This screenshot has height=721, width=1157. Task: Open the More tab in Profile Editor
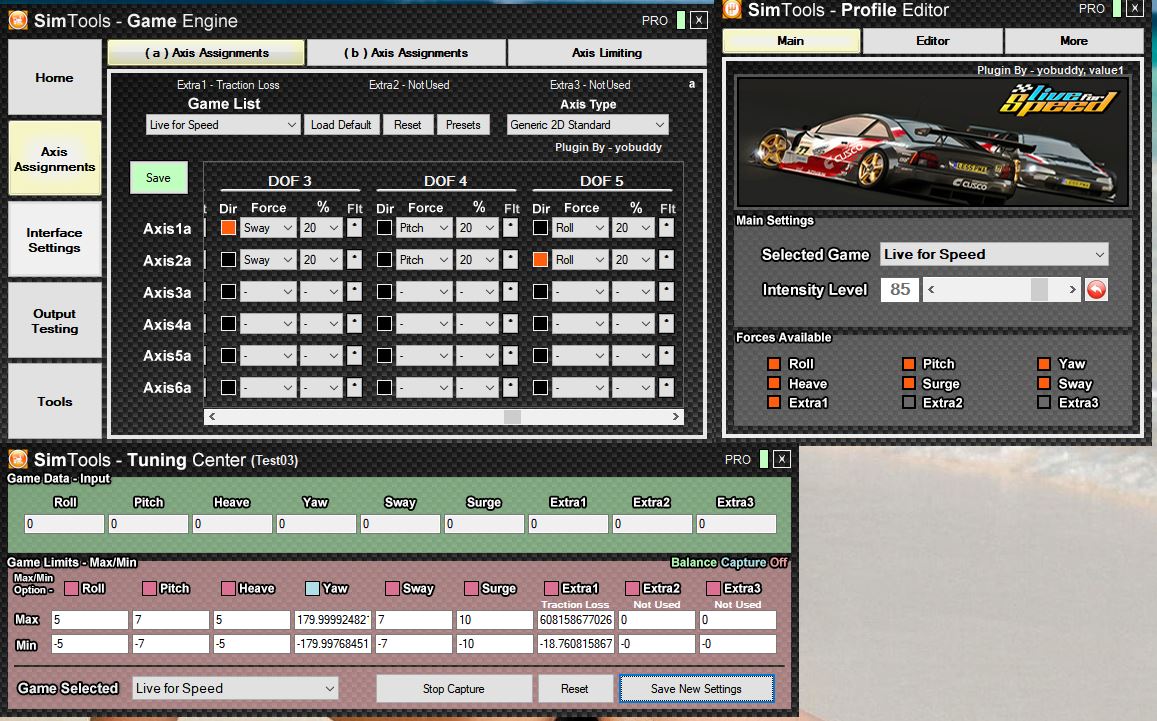(1074, 41)
